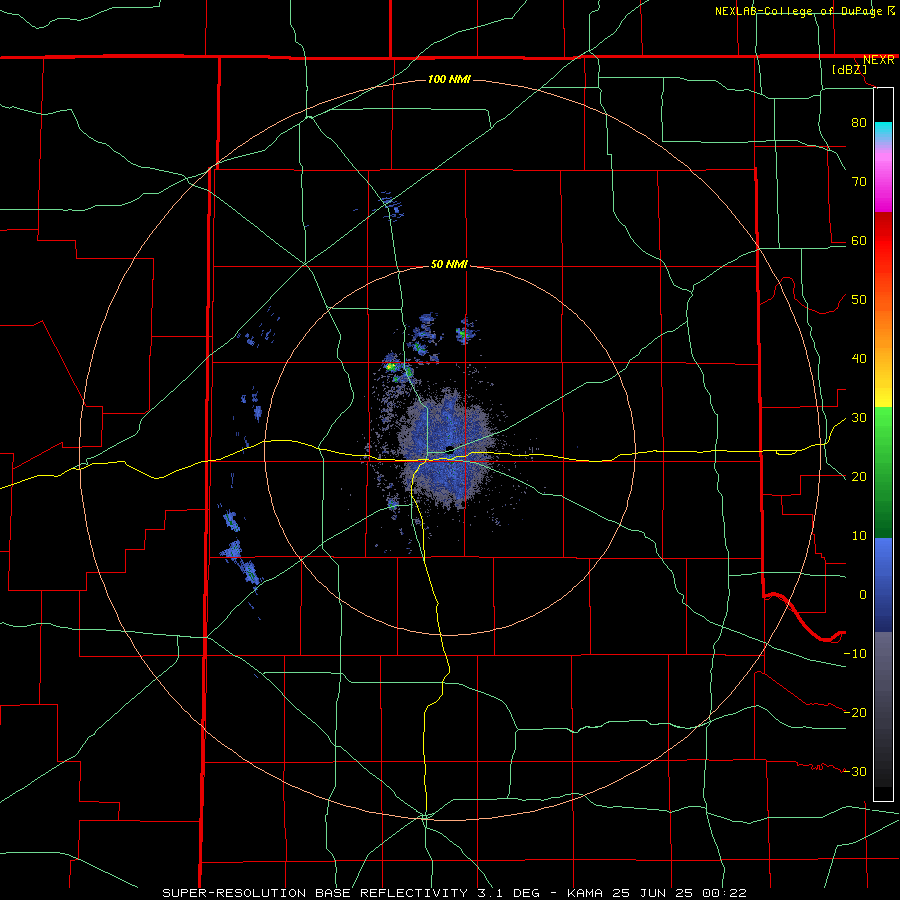Select the -10 dBZ scale value
Viewport: 900px width, 900px height.
point(855,653)
